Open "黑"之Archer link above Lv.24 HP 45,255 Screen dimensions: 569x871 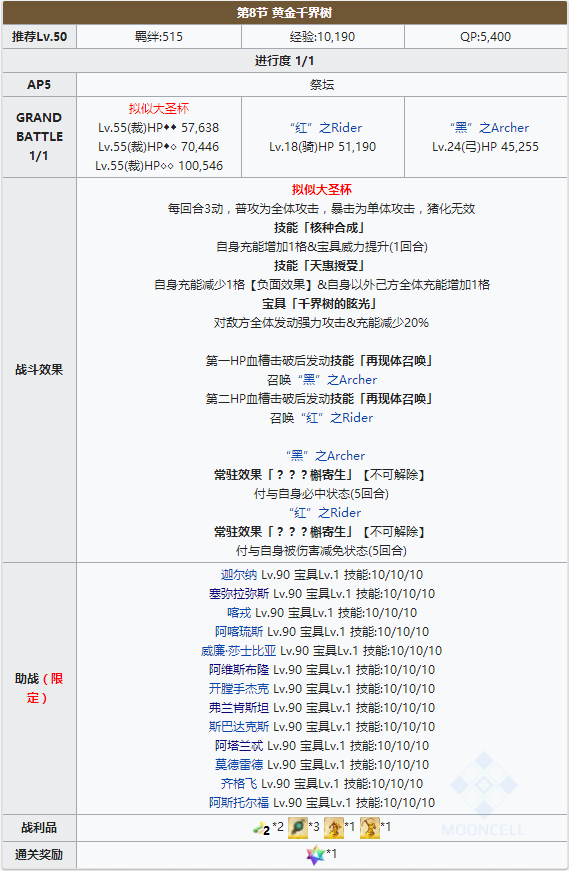489,128
